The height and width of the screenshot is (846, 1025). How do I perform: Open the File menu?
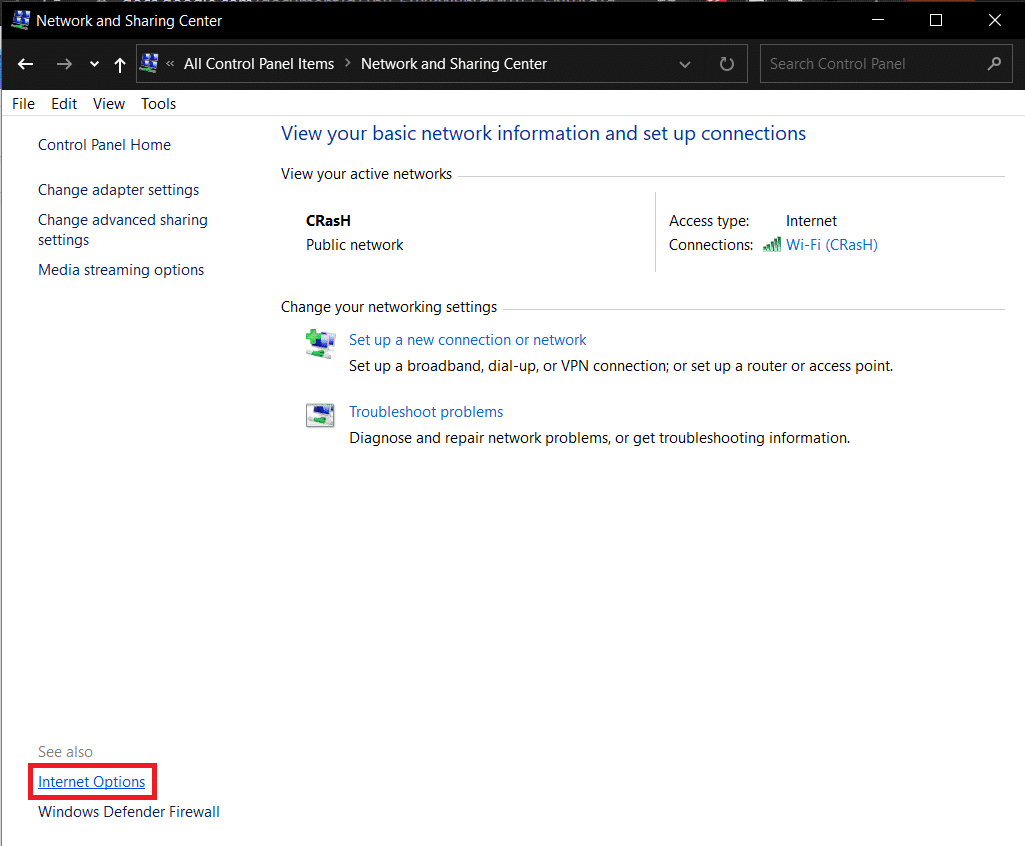point(23,104)
